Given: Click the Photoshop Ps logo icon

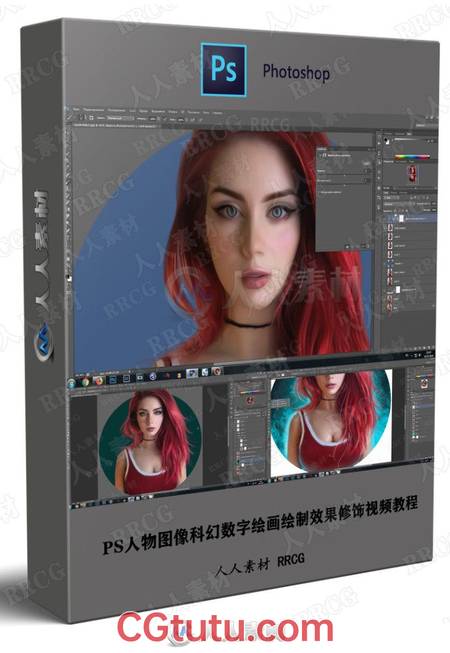Looking at the screenshot, I should tap(224, 70).
